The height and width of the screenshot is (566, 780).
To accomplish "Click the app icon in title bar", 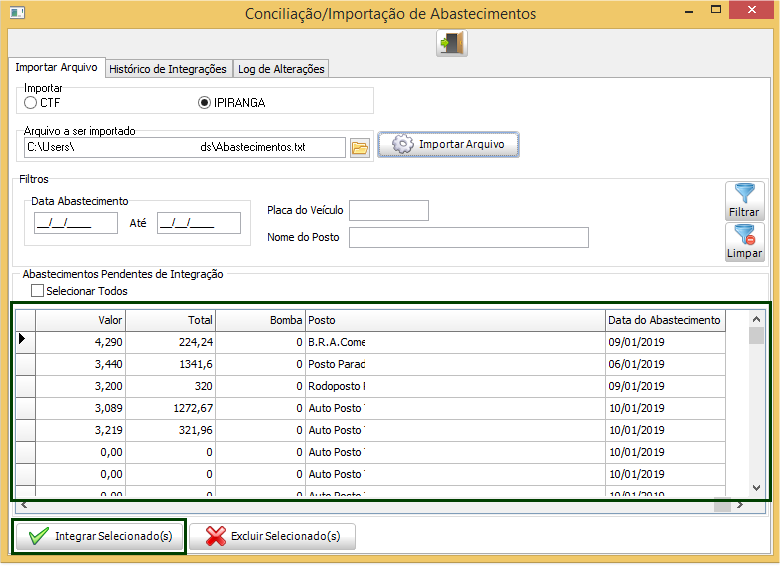I will (14, 14).
